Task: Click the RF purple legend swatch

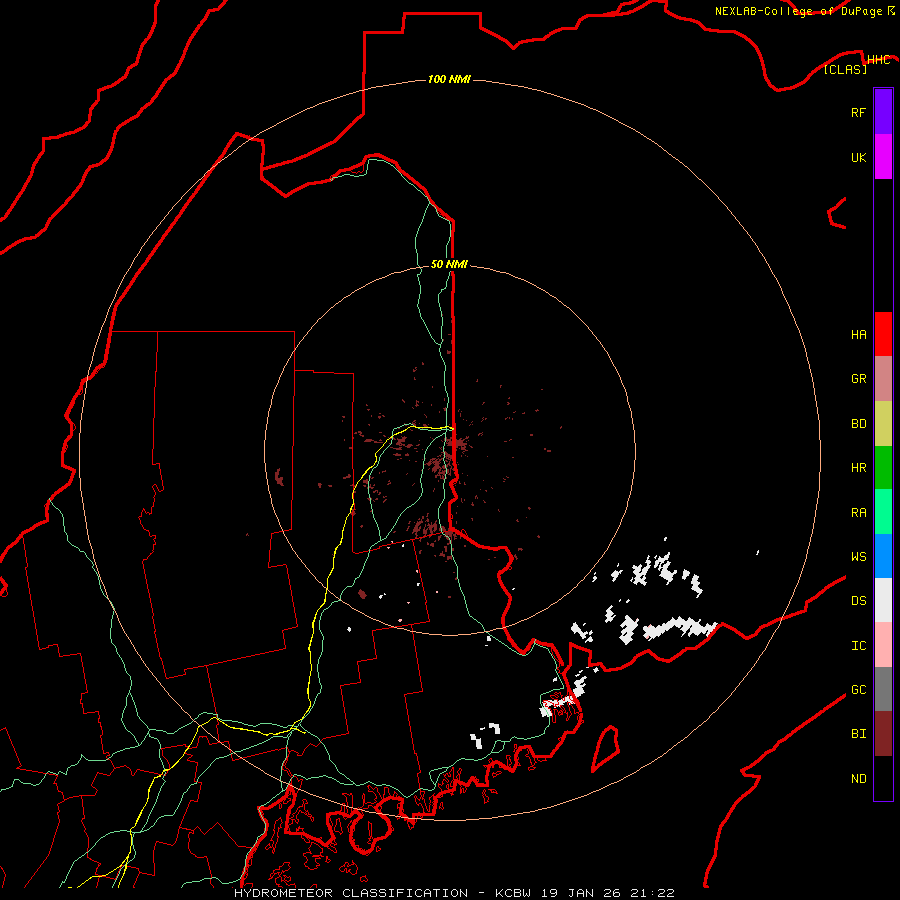Action: (x=883, y=112)
